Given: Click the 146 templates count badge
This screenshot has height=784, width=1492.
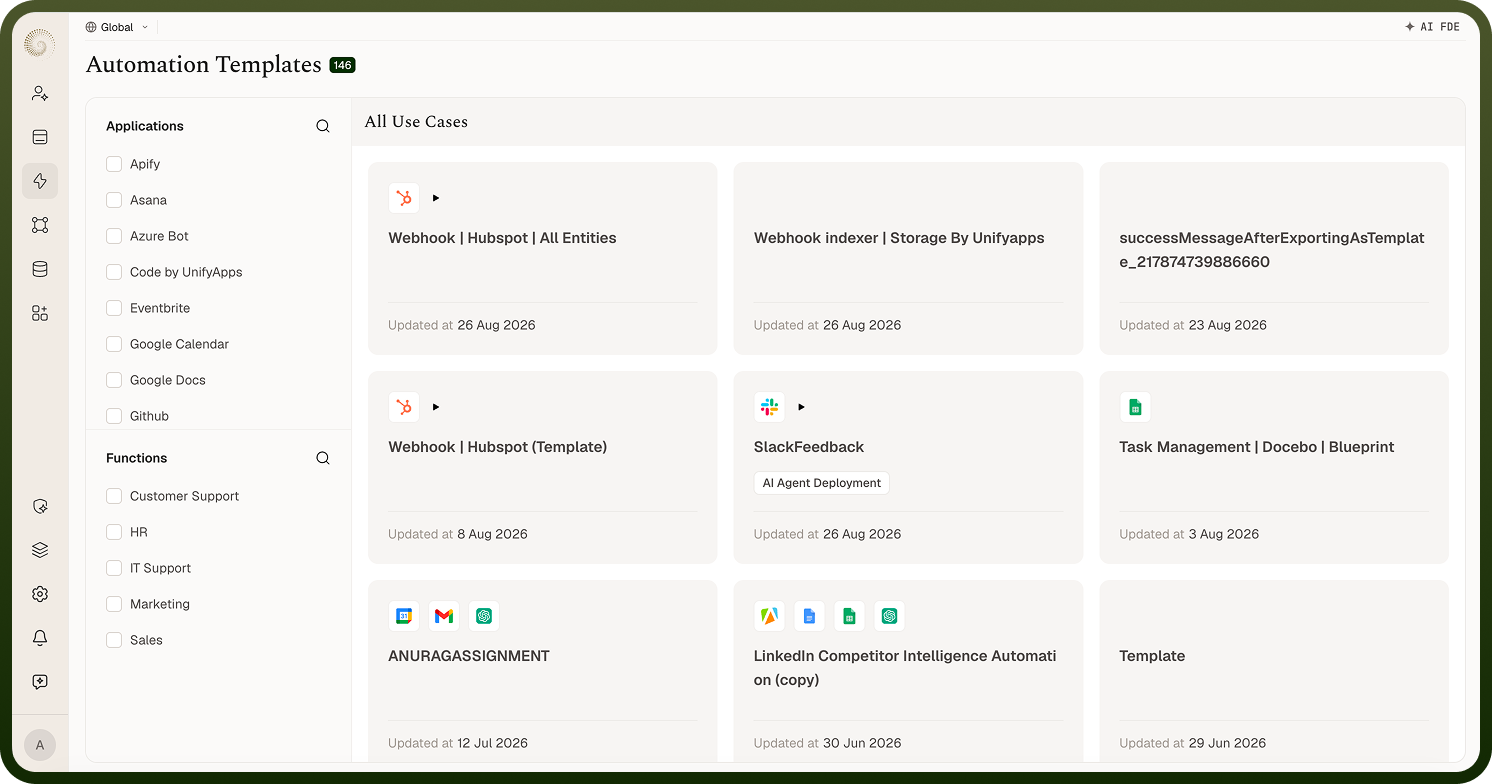Looking at the screenshot, I should pos(343,65).
